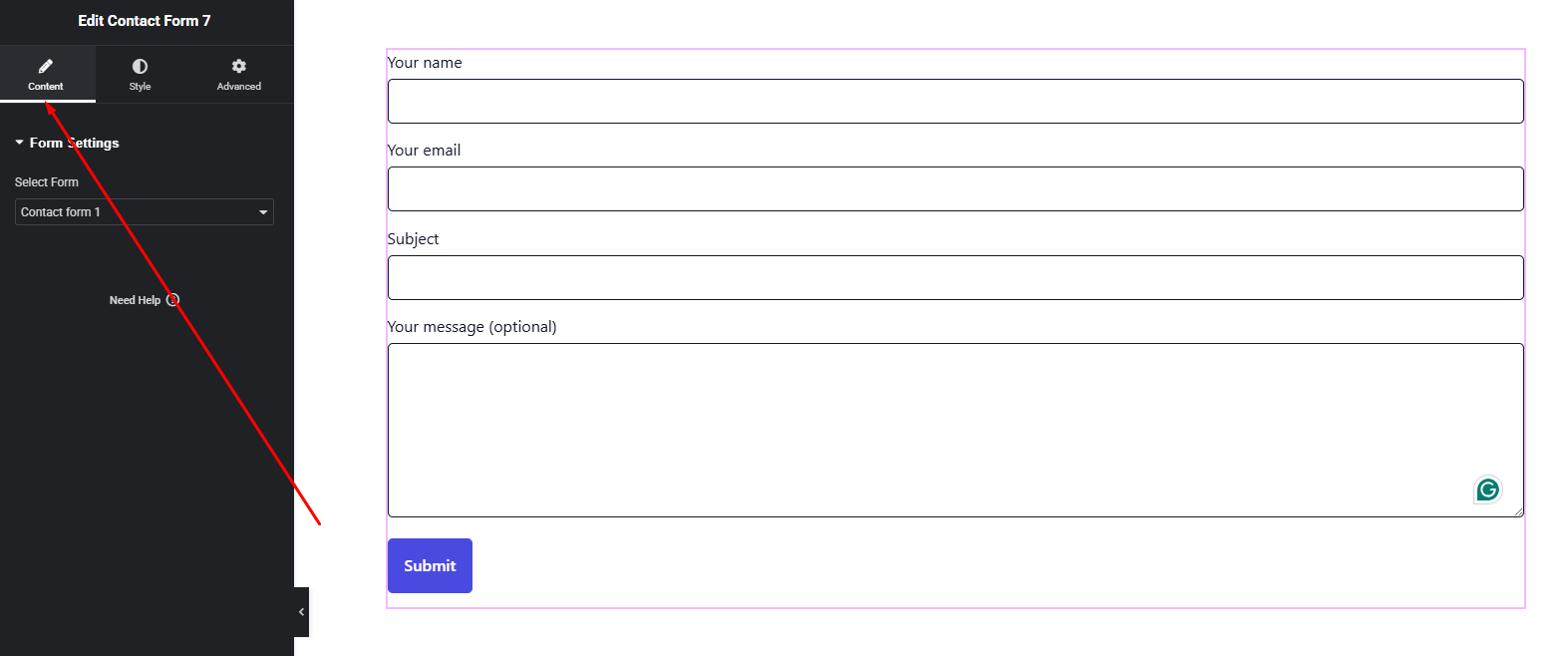This screenshot has width=1568, height=656.
Task: Click the Select Form label
Action: coord(47,182)
